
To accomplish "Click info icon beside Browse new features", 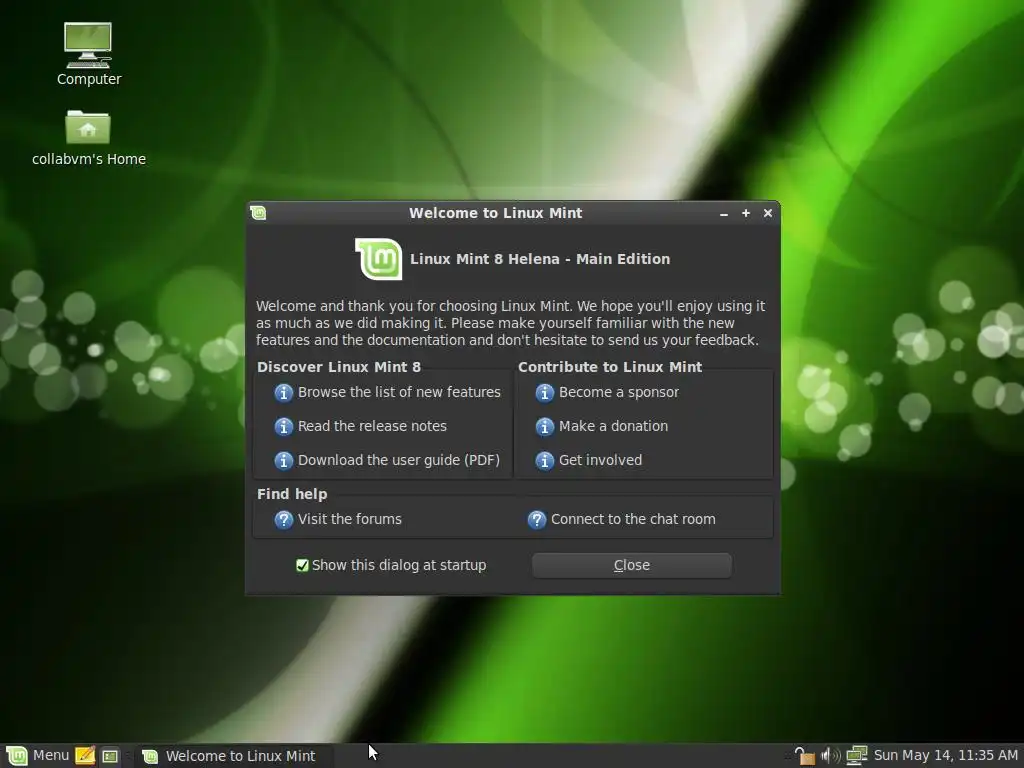I will coord(283,392).
